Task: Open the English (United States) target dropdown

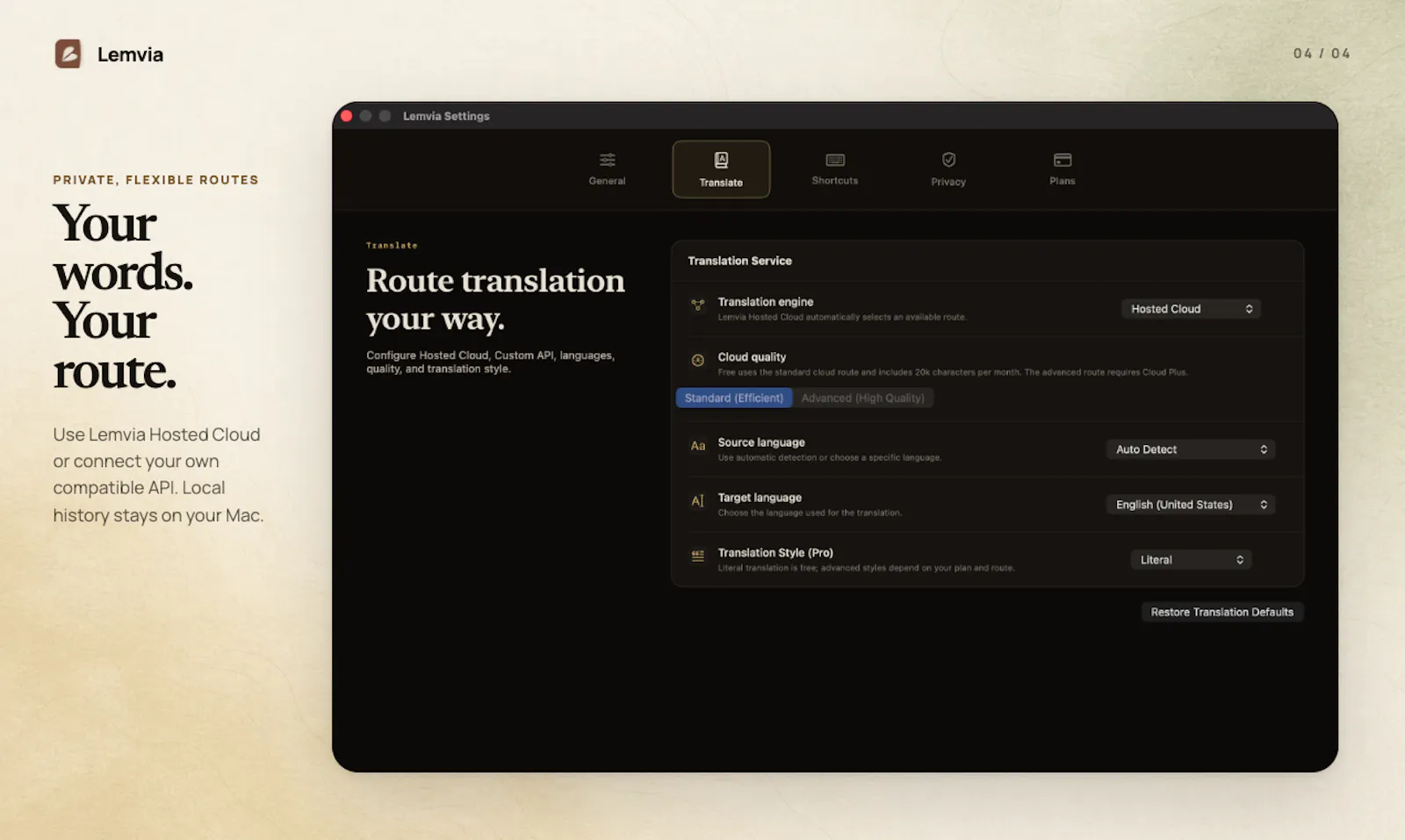Action: [1191, 505]
